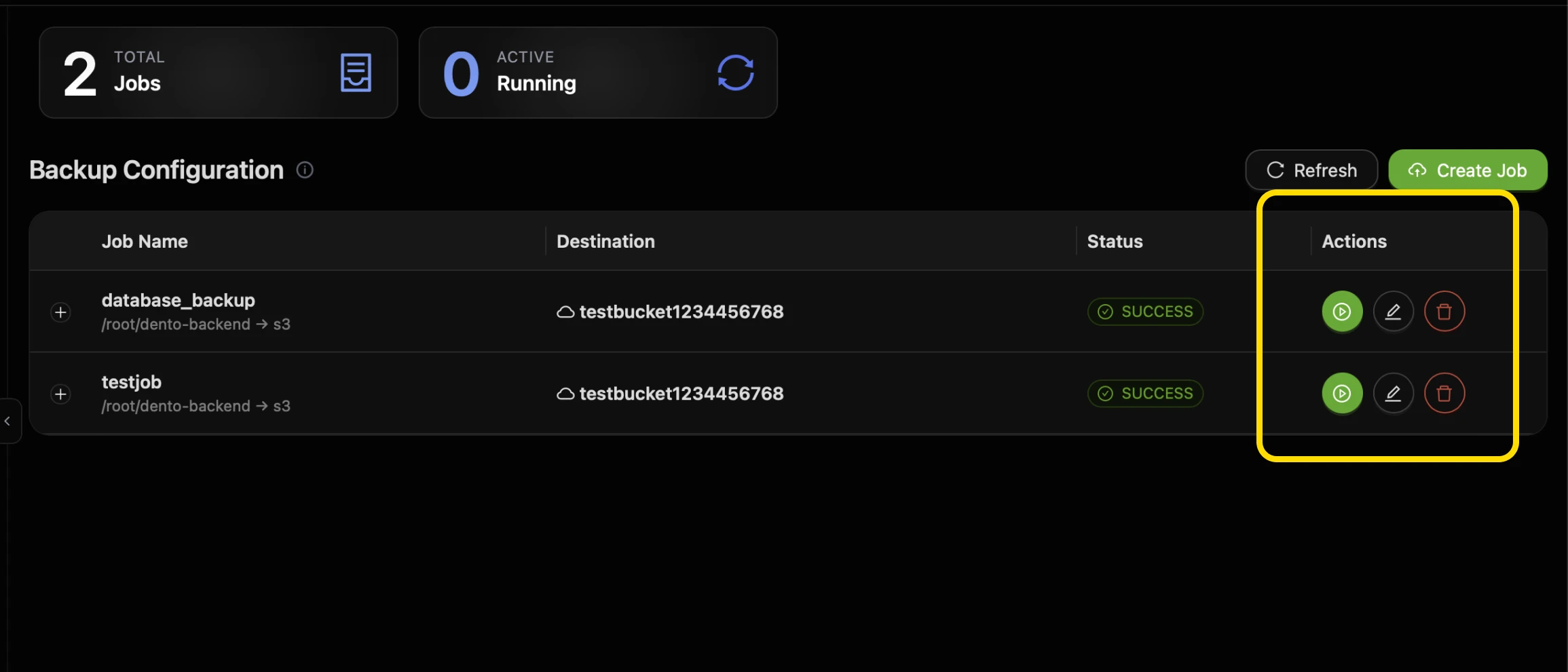The image size is (1568, 672).
Task: Select the database_backup job name
Action: (179, 300)
